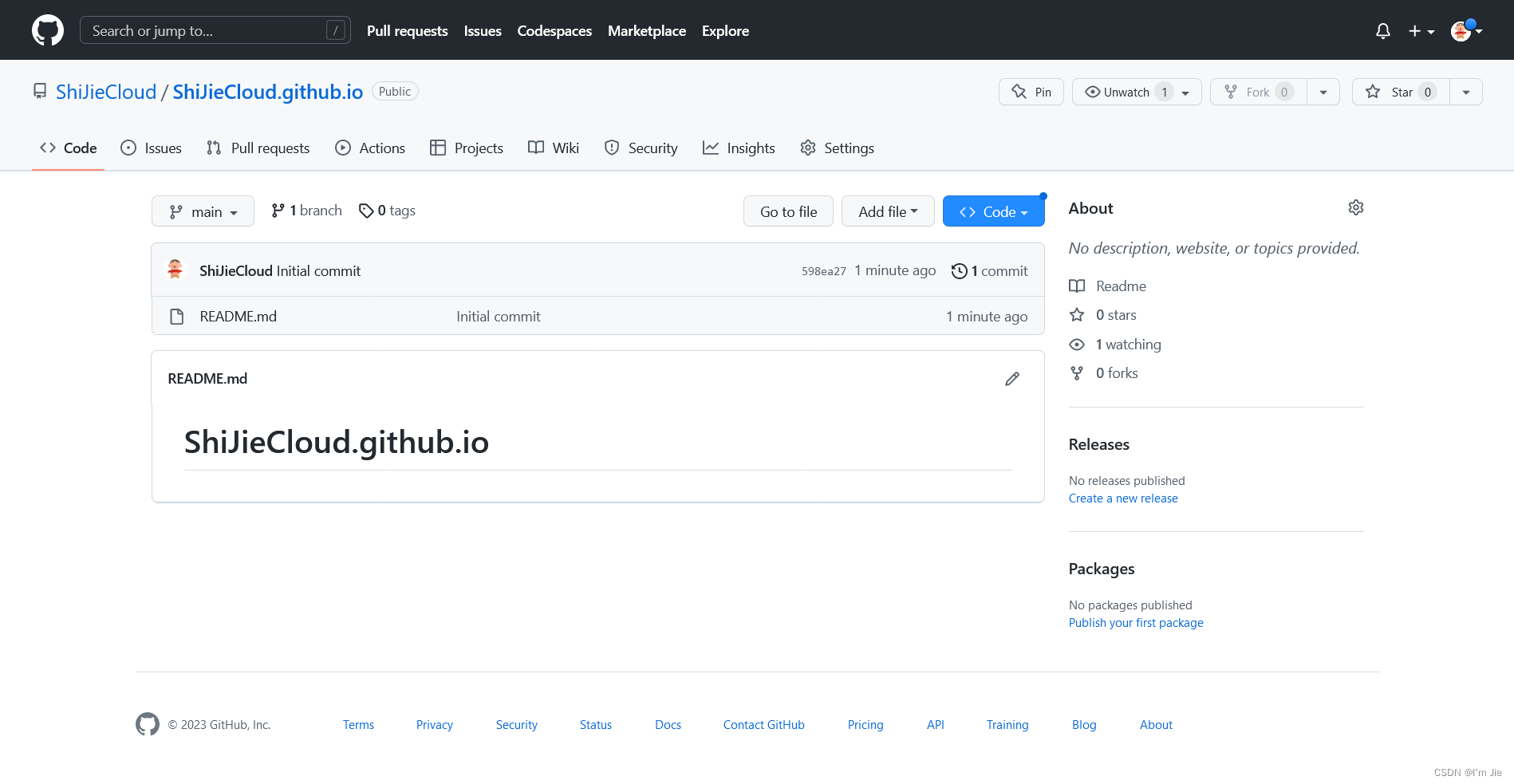Switch to the repository Issues tab

pyautogui.click(x=151, y=148)
